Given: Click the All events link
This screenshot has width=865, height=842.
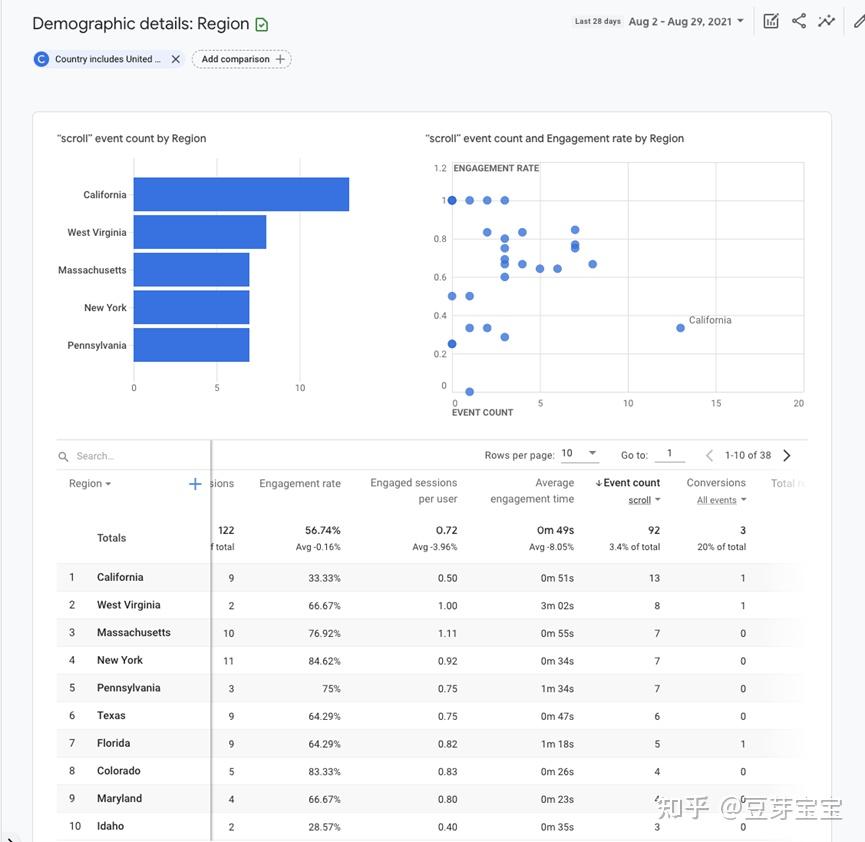Looking at the screenshot, I should pyautogui.click(x=715, y=499).
